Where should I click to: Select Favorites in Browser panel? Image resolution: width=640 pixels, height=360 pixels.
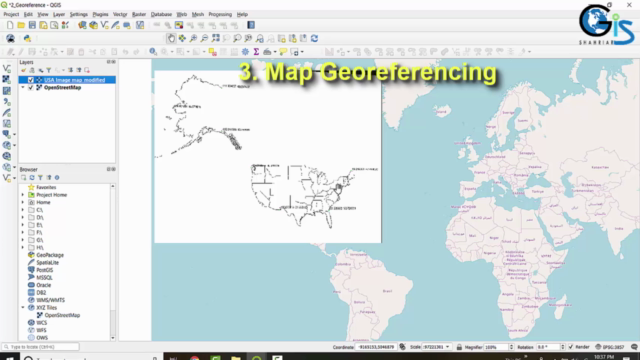tap(46, 187)
